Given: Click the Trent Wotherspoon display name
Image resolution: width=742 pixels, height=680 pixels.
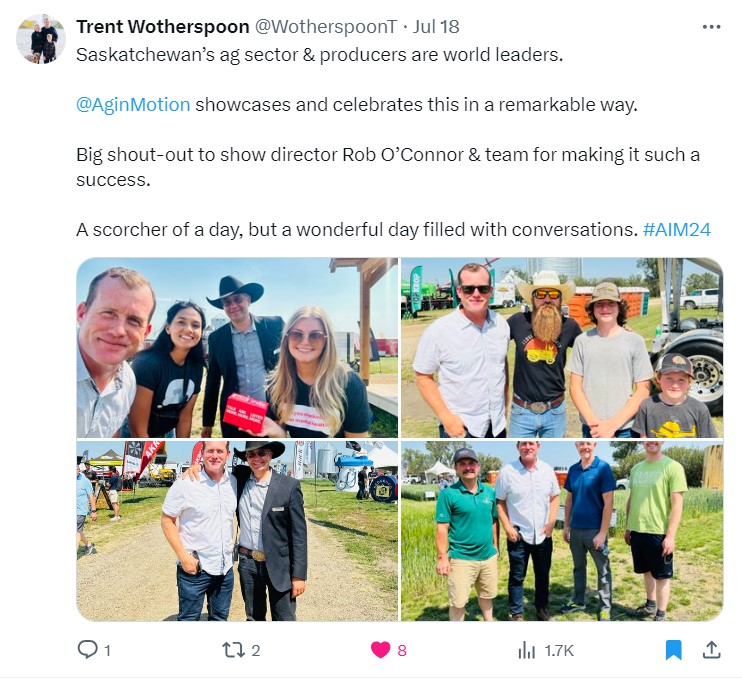Looking at the screenshot, I should (163, 27).
